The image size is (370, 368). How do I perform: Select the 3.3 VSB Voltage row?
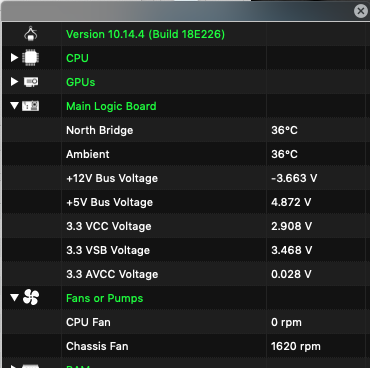click(185, 250)
